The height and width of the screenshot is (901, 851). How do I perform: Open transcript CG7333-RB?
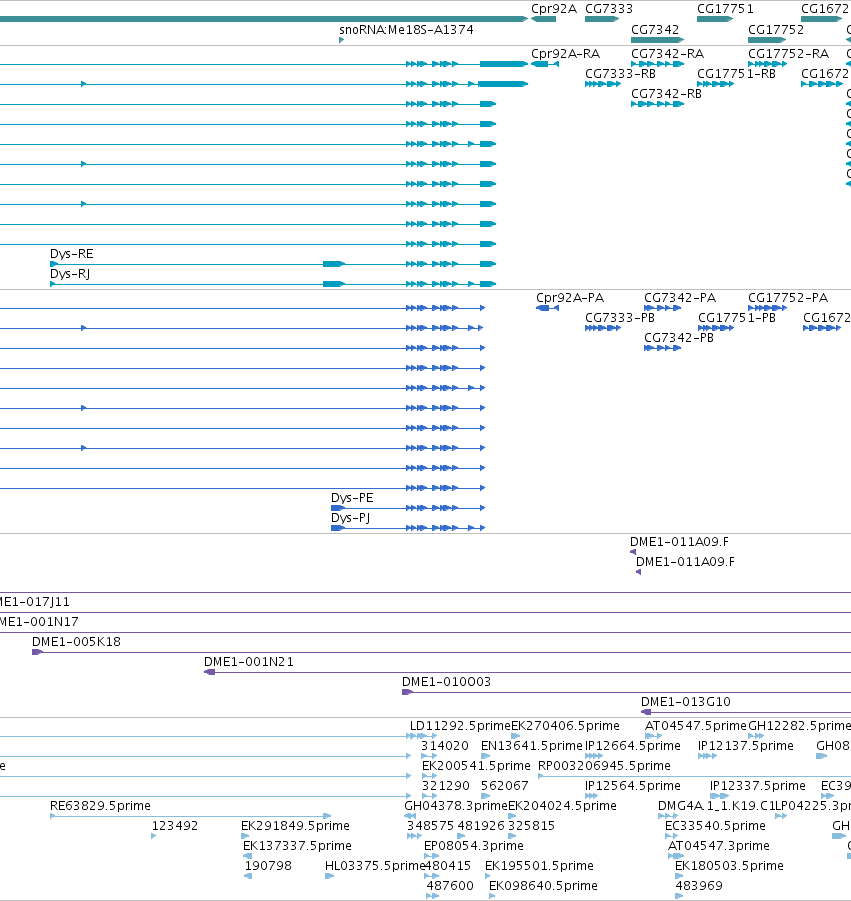[x=603, y=84]
